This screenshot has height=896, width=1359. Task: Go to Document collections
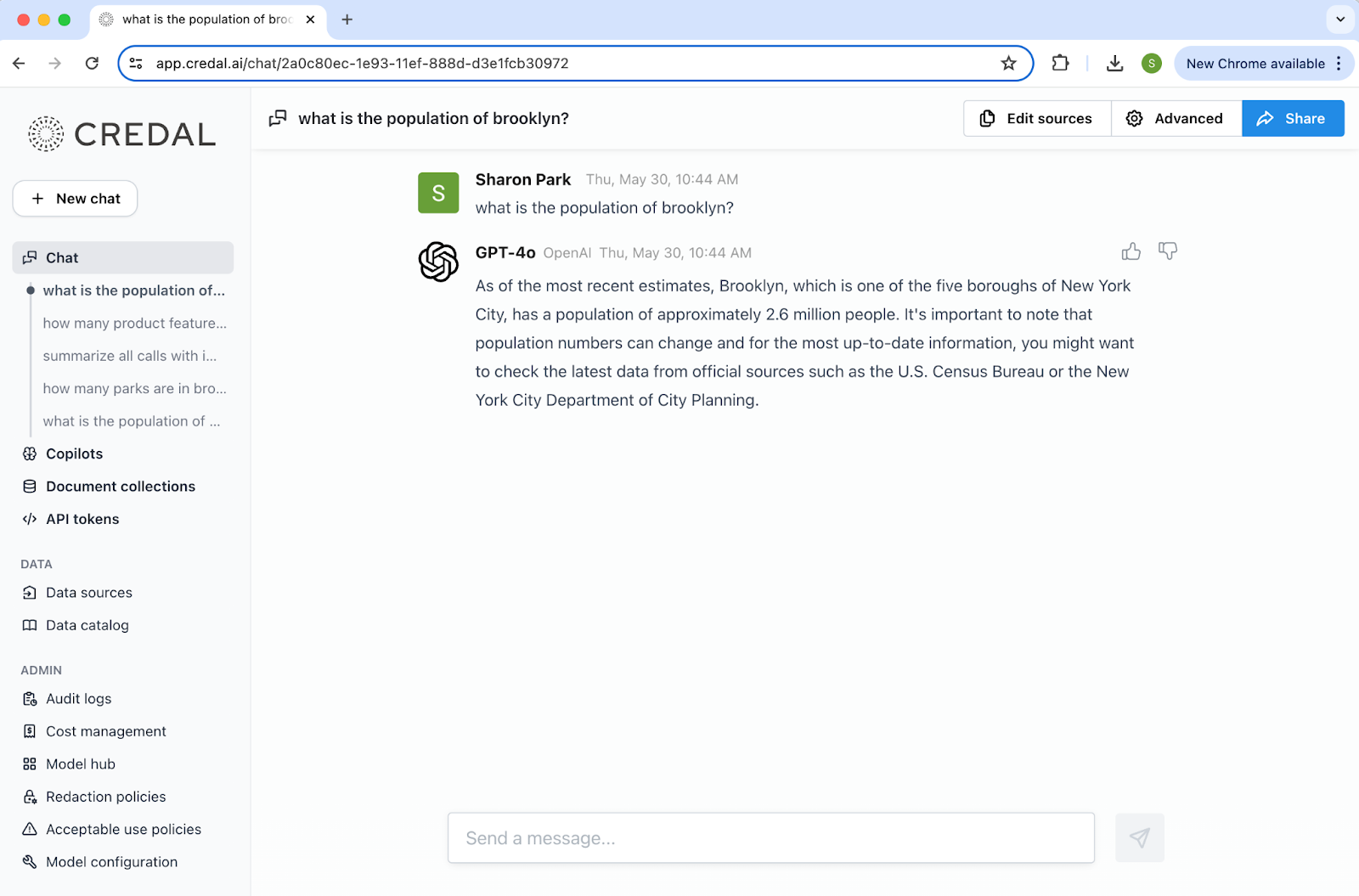pos(120,487)
